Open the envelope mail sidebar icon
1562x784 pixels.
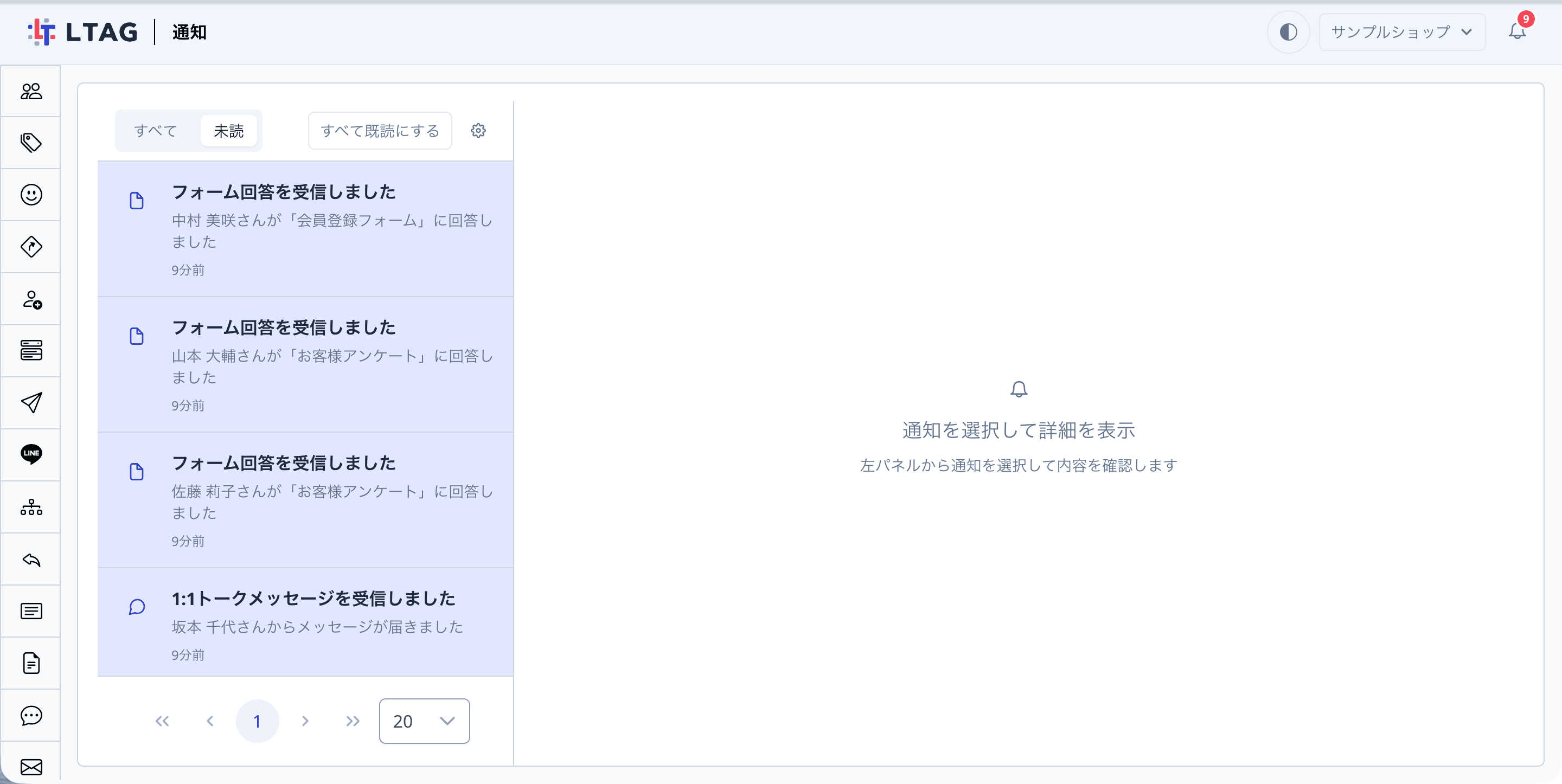click(31, 767)
